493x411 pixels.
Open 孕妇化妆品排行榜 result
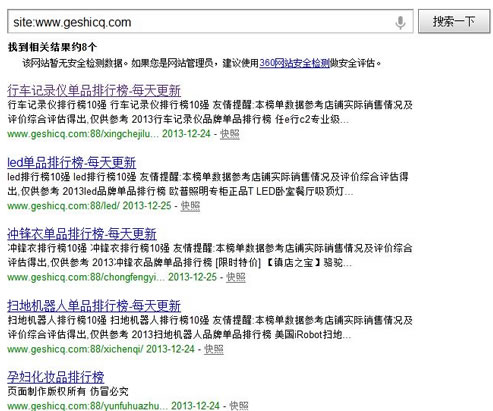pyautogui.click(x=56, y=377)
